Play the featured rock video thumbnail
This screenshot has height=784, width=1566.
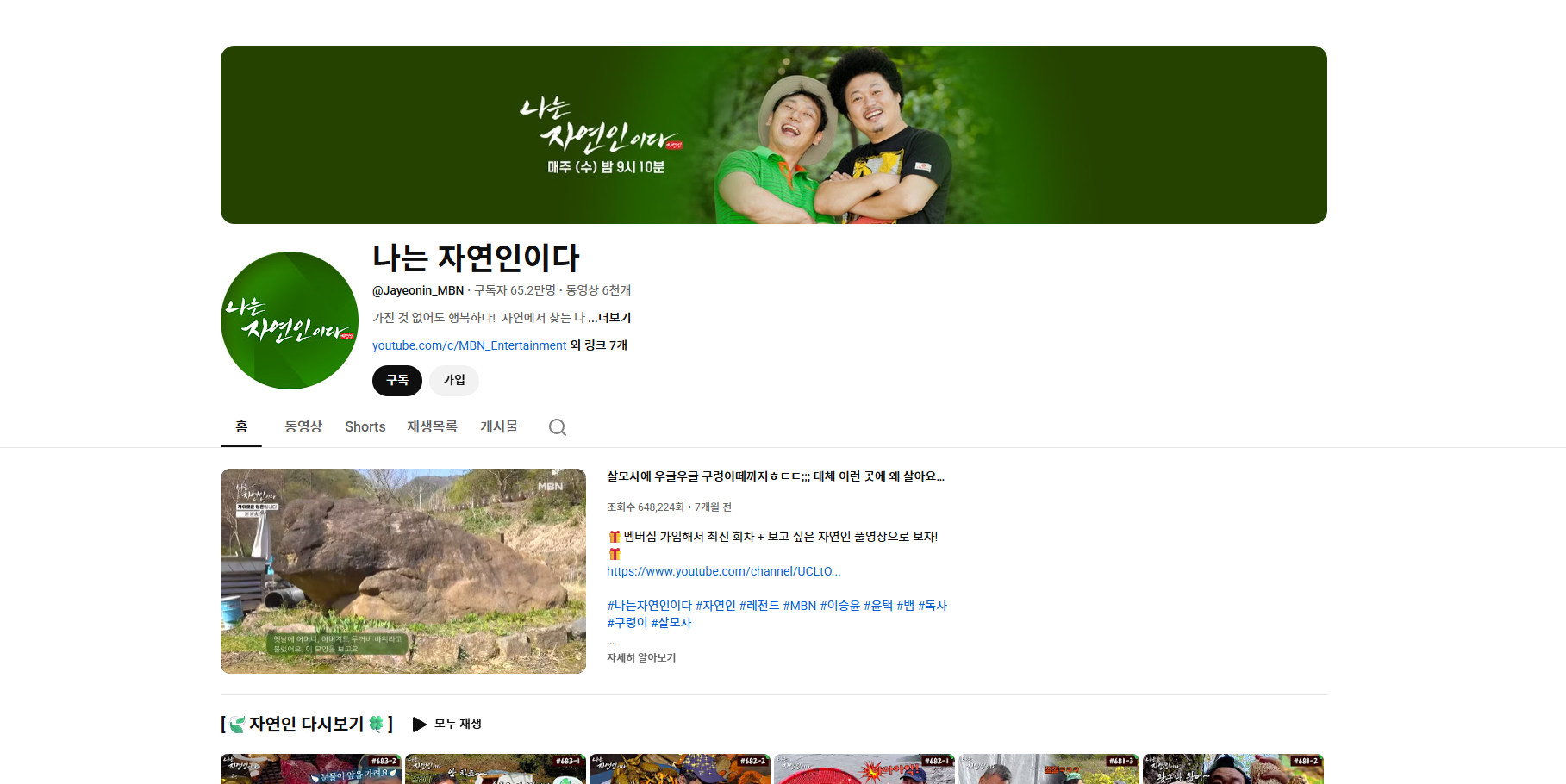coord(403,571)
